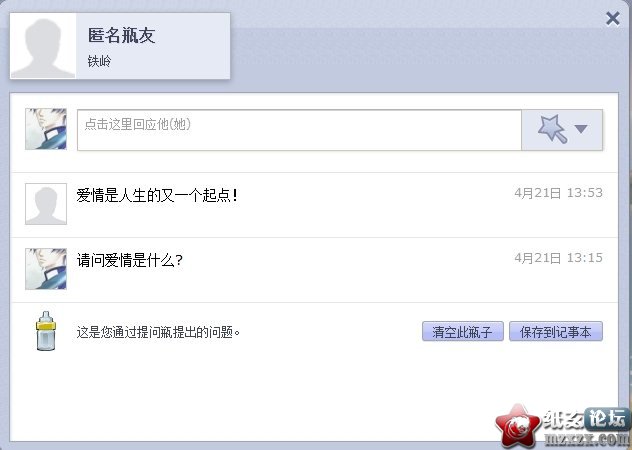Viewport: 632px width, 450px height.
Task: Click the mzxzx.com watermark text
Action: coord(586,439)
